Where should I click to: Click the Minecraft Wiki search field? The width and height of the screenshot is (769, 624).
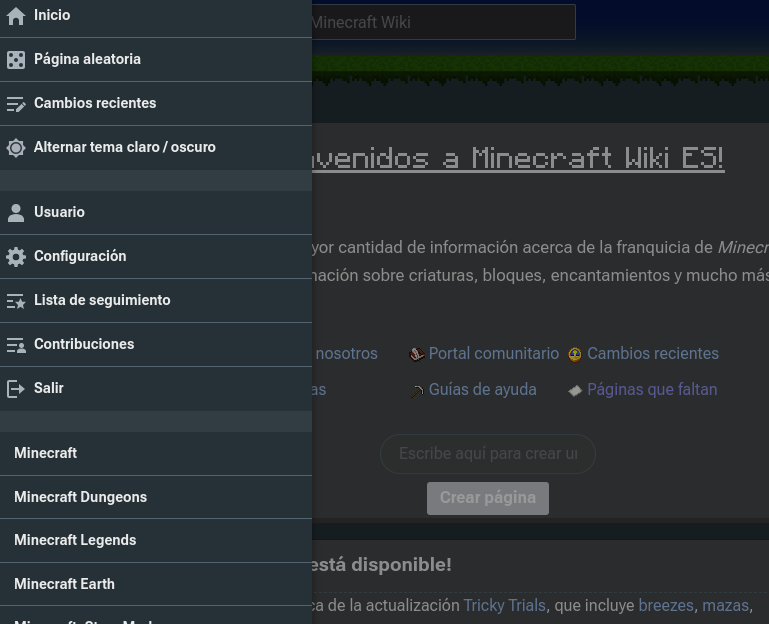coord(443,22)
